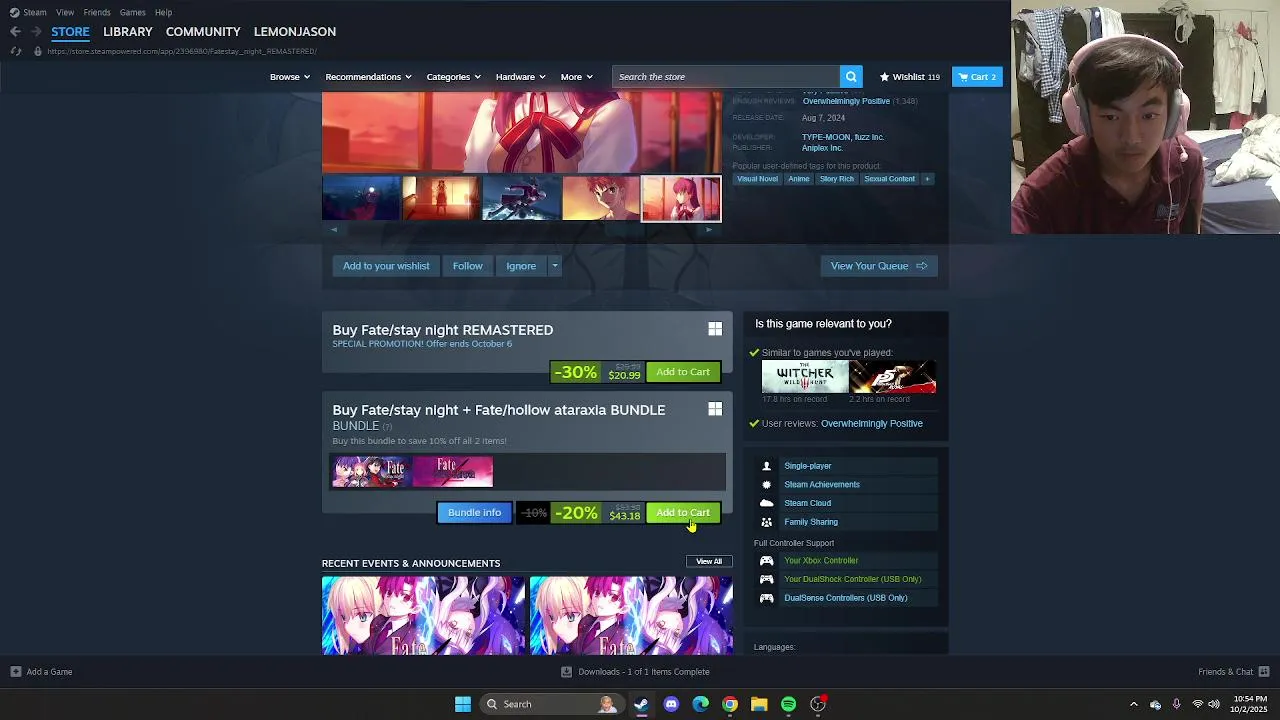Click Your Xbox Controller icon

point(767,561)
